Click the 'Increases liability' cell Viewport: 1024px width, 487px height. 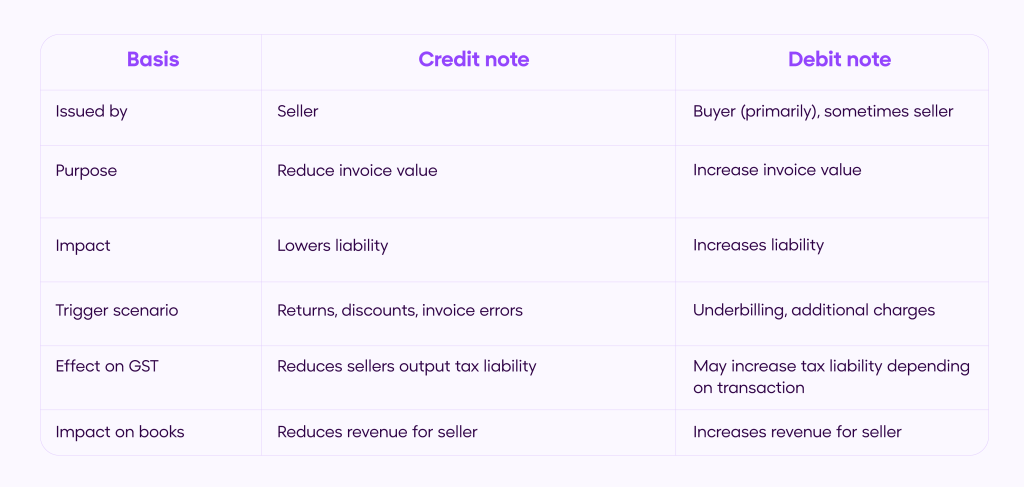coord(758,245)
